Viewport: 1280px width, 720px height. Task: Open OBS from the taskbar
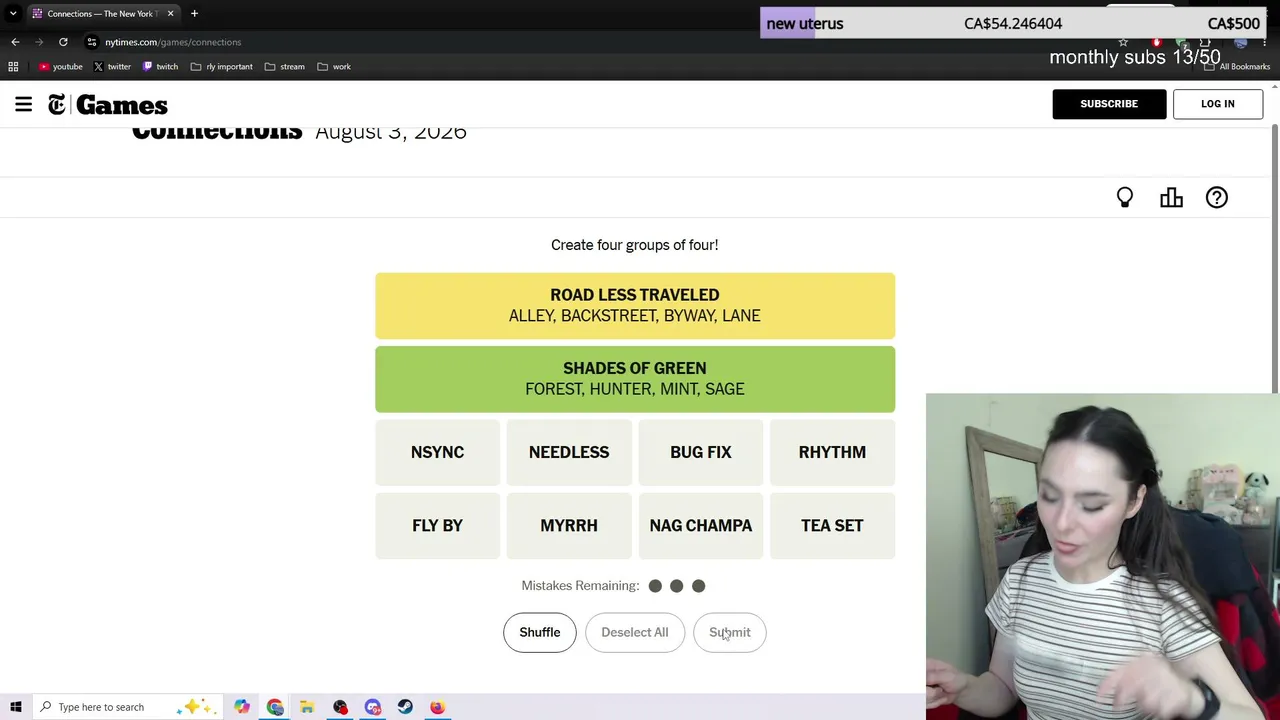[340, 707]
